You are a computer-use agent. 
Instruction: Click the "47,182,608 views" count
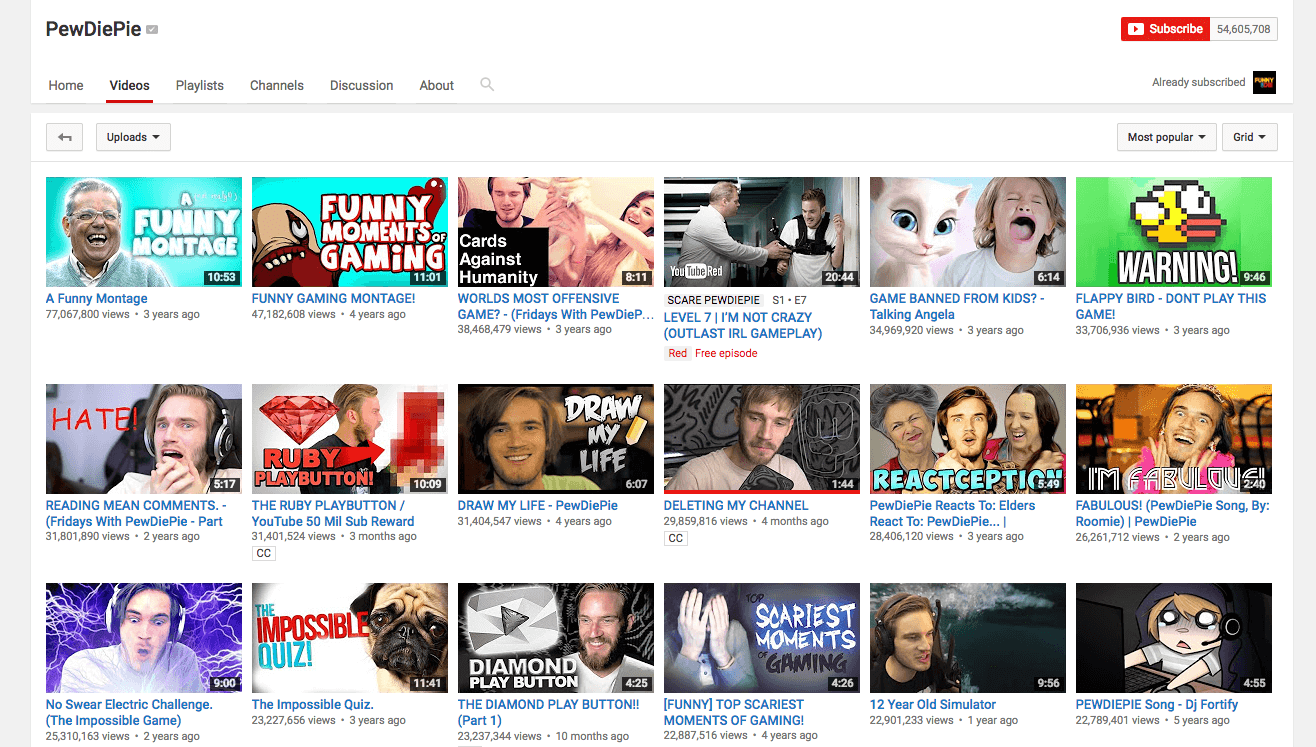click(294, 314)
